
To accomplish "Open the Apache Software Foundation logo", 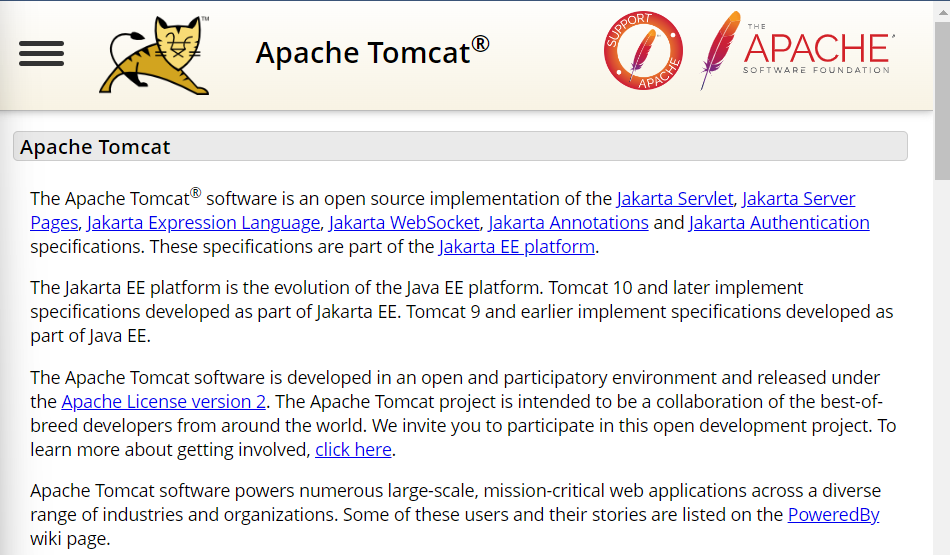I will click(x=797, y=51).
